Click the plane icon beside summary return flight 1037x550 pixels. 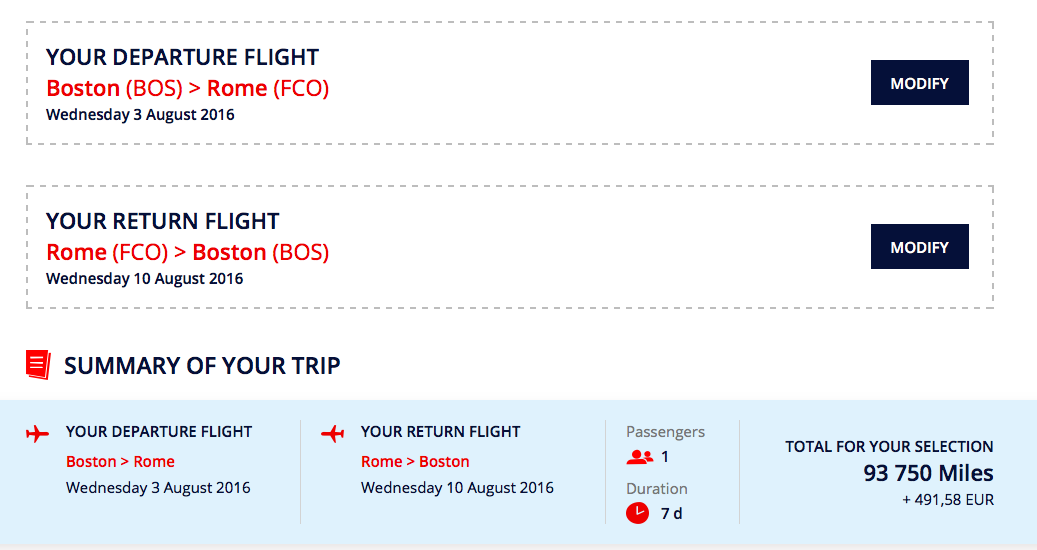[x=333, y=434]
